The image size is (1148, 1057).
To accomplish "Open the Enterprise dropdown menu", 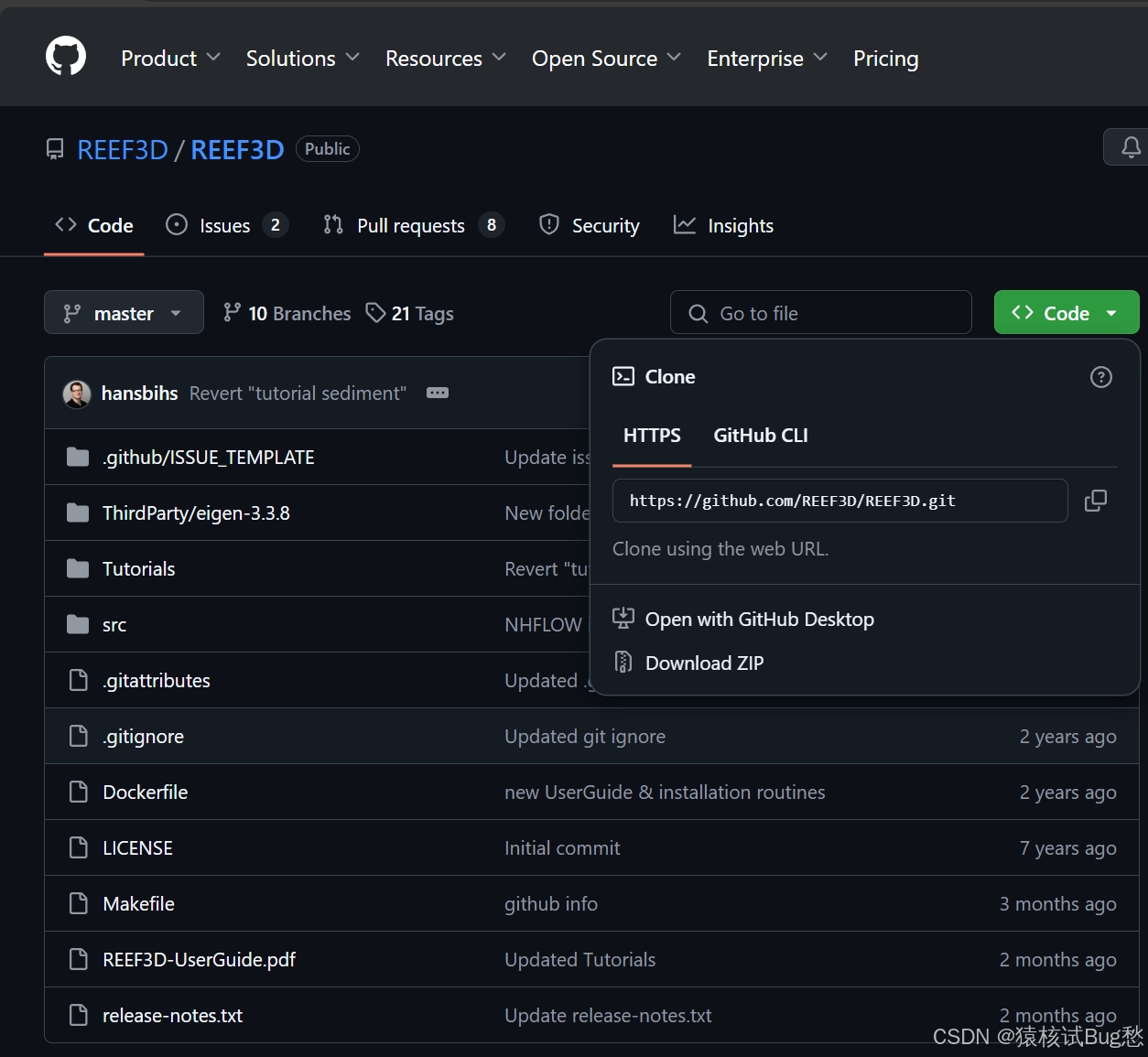I will 767,58.
